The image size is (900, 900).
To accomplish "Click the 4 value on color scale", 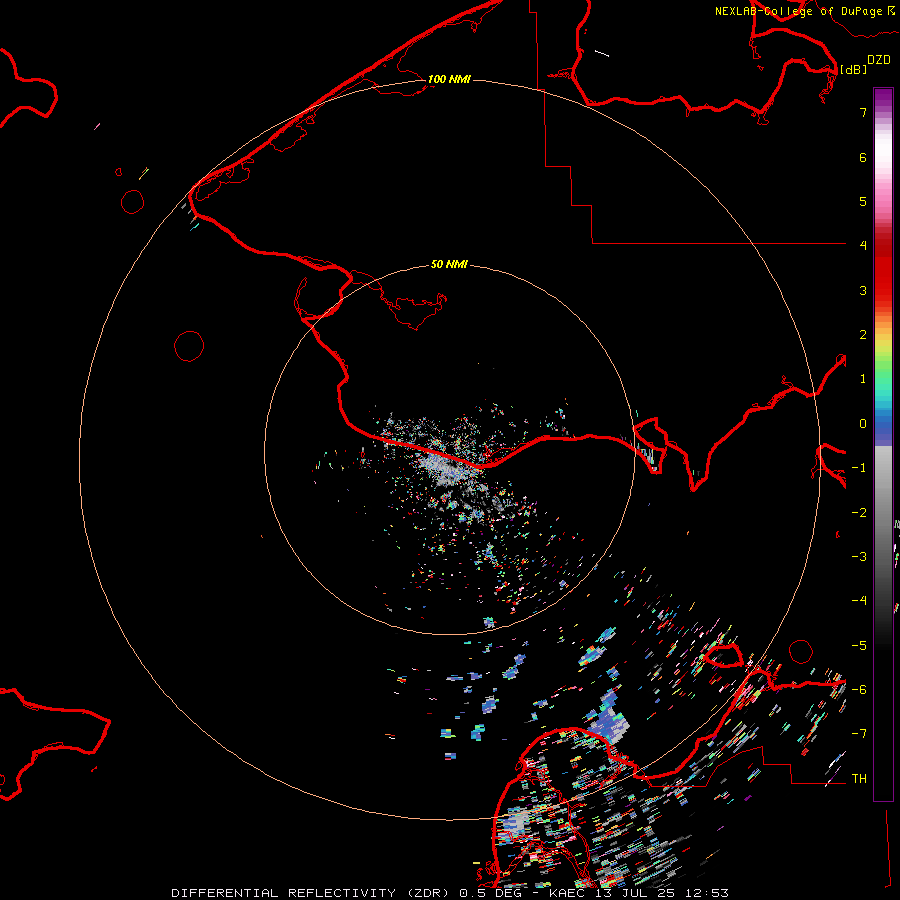I will [863, 246].
